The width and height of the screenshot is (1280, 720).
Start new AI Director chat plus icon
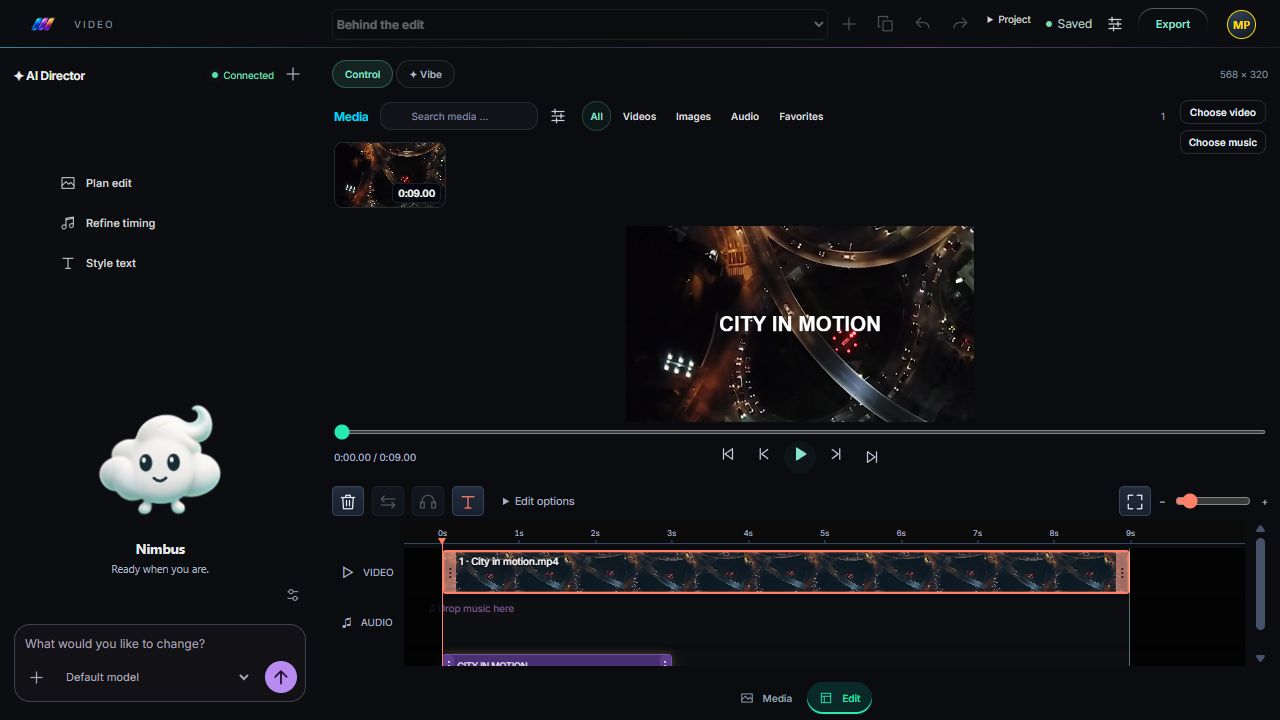click(x=293, y=74)
